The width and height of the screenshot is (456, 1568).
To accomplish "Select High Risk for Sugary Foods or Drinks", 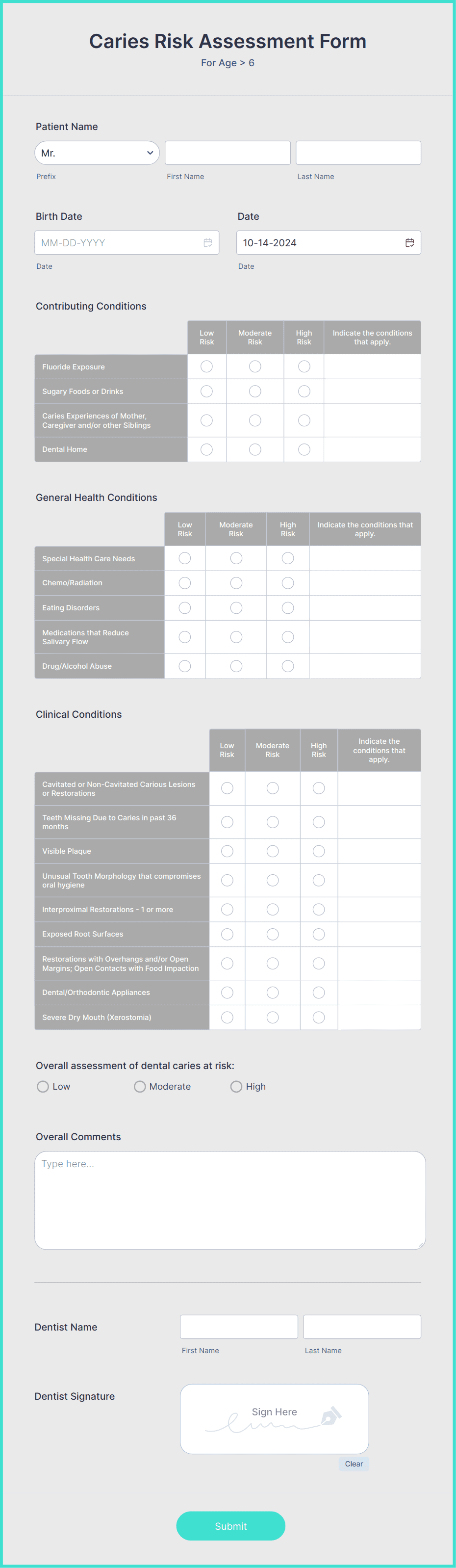I will coord(304,392).
